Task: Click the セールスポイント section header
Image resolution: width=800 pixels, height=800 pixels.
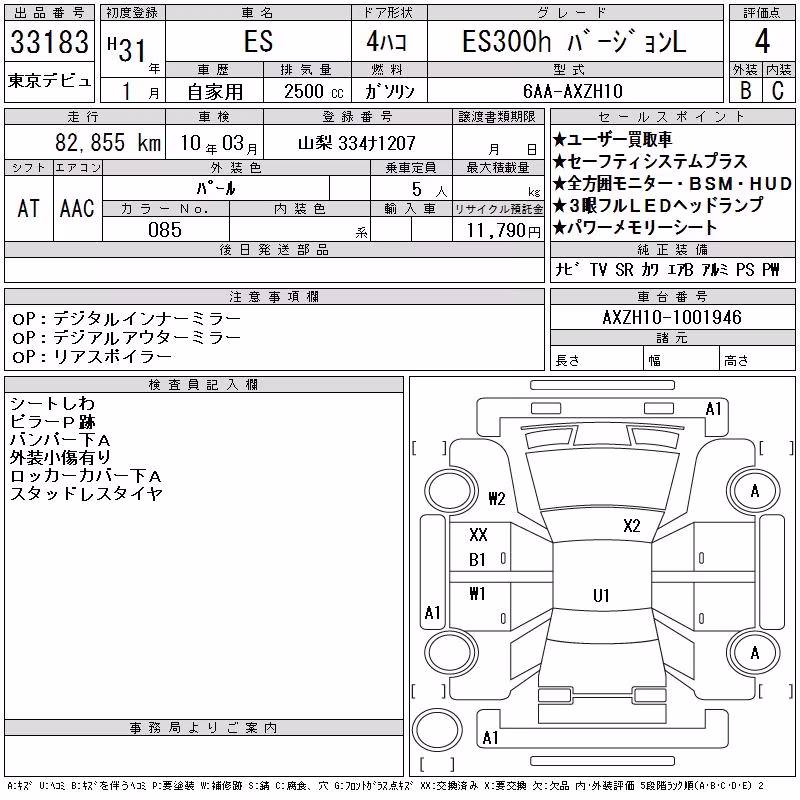Action: [x=672, y=117]
